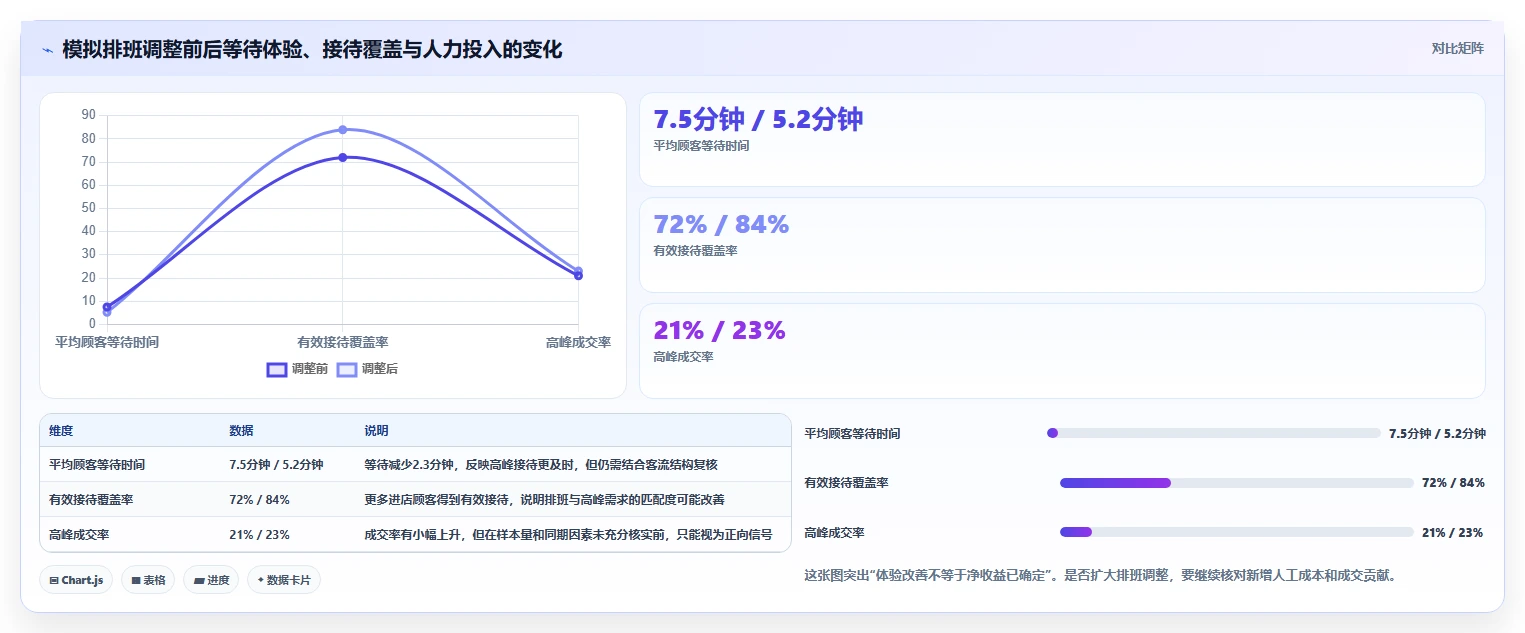Screen dimensions: 1525x633
Task: Click the 有效接待覆盖率 progress bar
Action: [1237, 483]
